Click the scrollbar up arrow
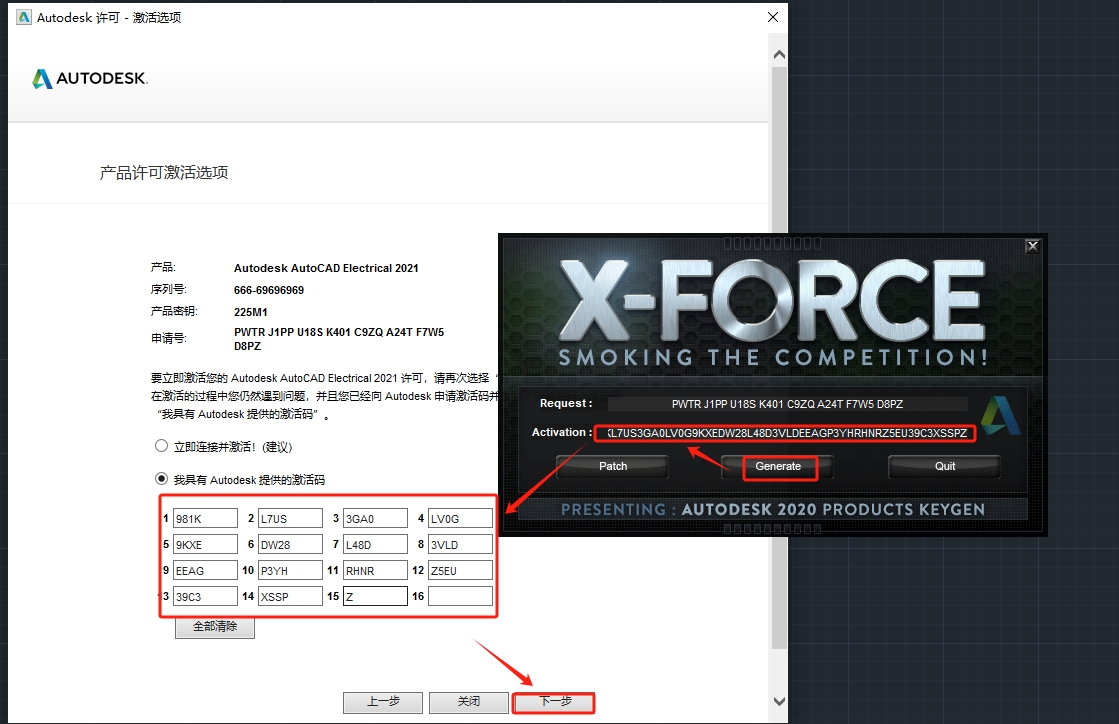This screenshot has height=724, width=1119. pos(779,54)
